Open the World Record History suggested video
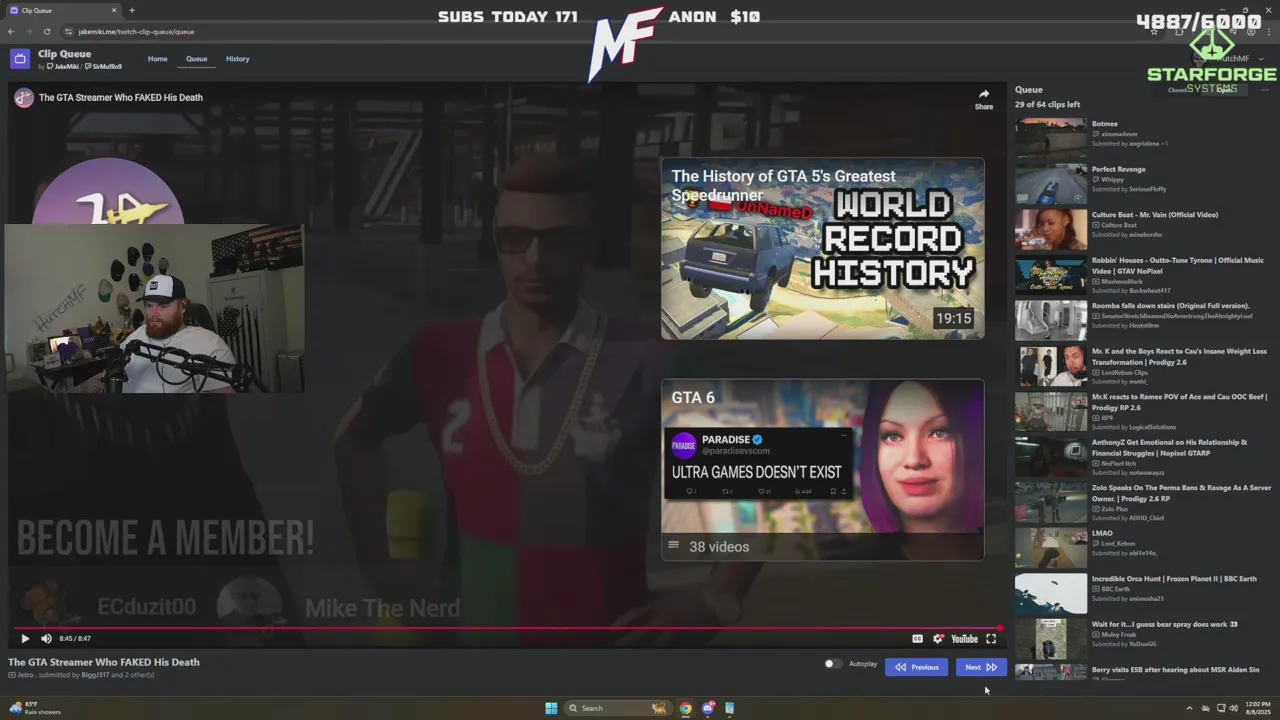This screenshot has width=1280, height=720. pos(822,248)
